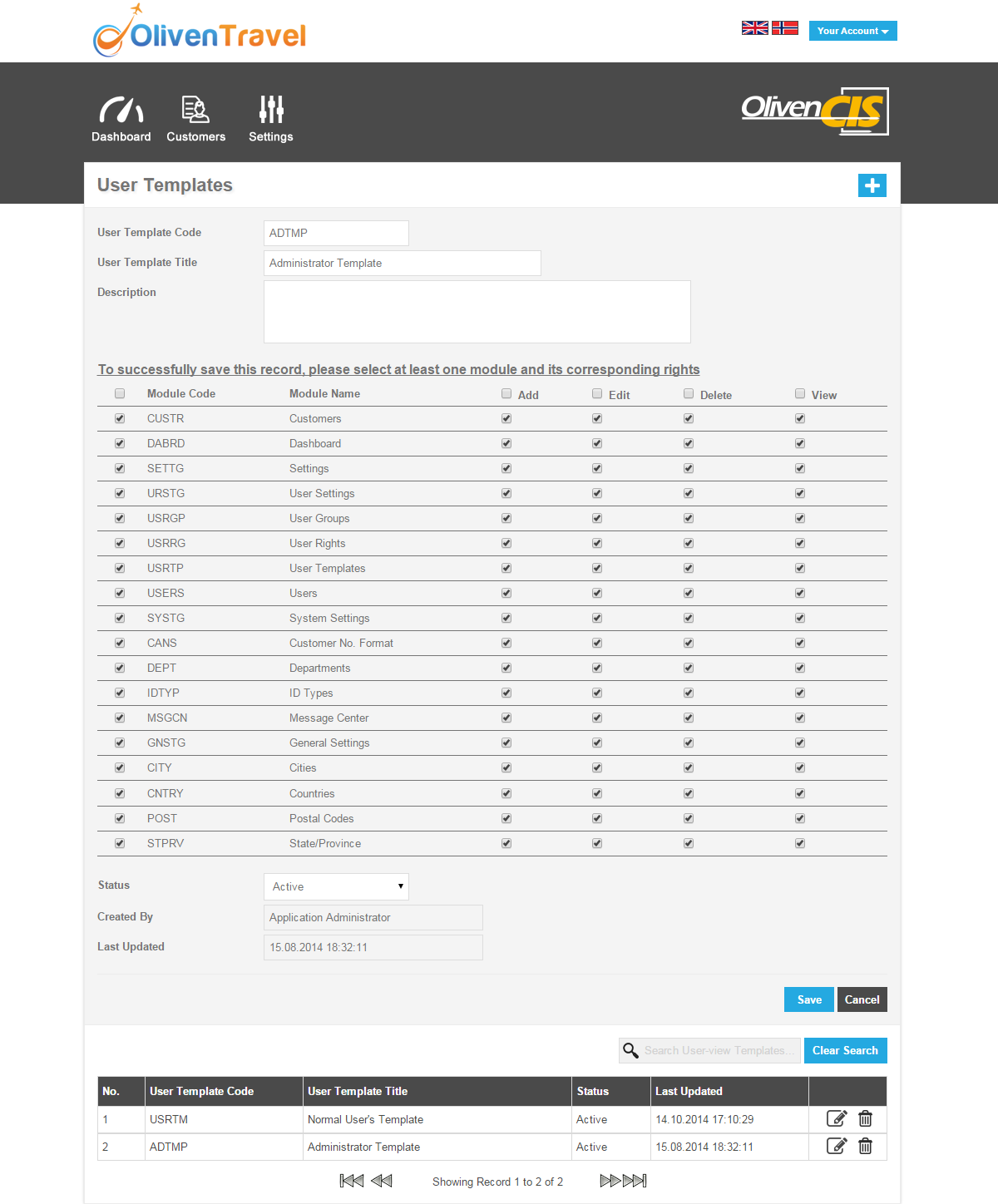Click the OlivenCIS logo
The image size is (998, 1204).
click(815, 111)
